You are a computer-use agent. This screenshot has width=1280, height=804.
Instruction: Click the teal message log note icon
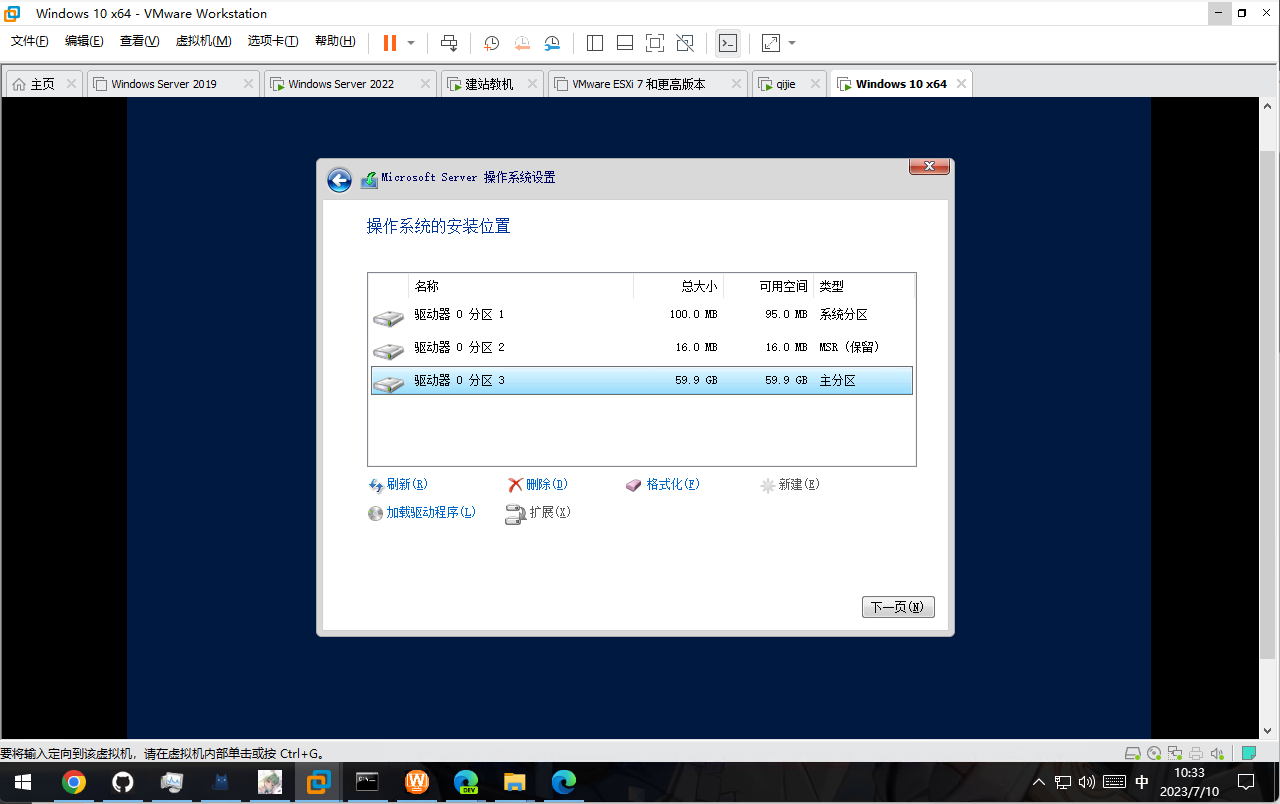point(1249,754)
